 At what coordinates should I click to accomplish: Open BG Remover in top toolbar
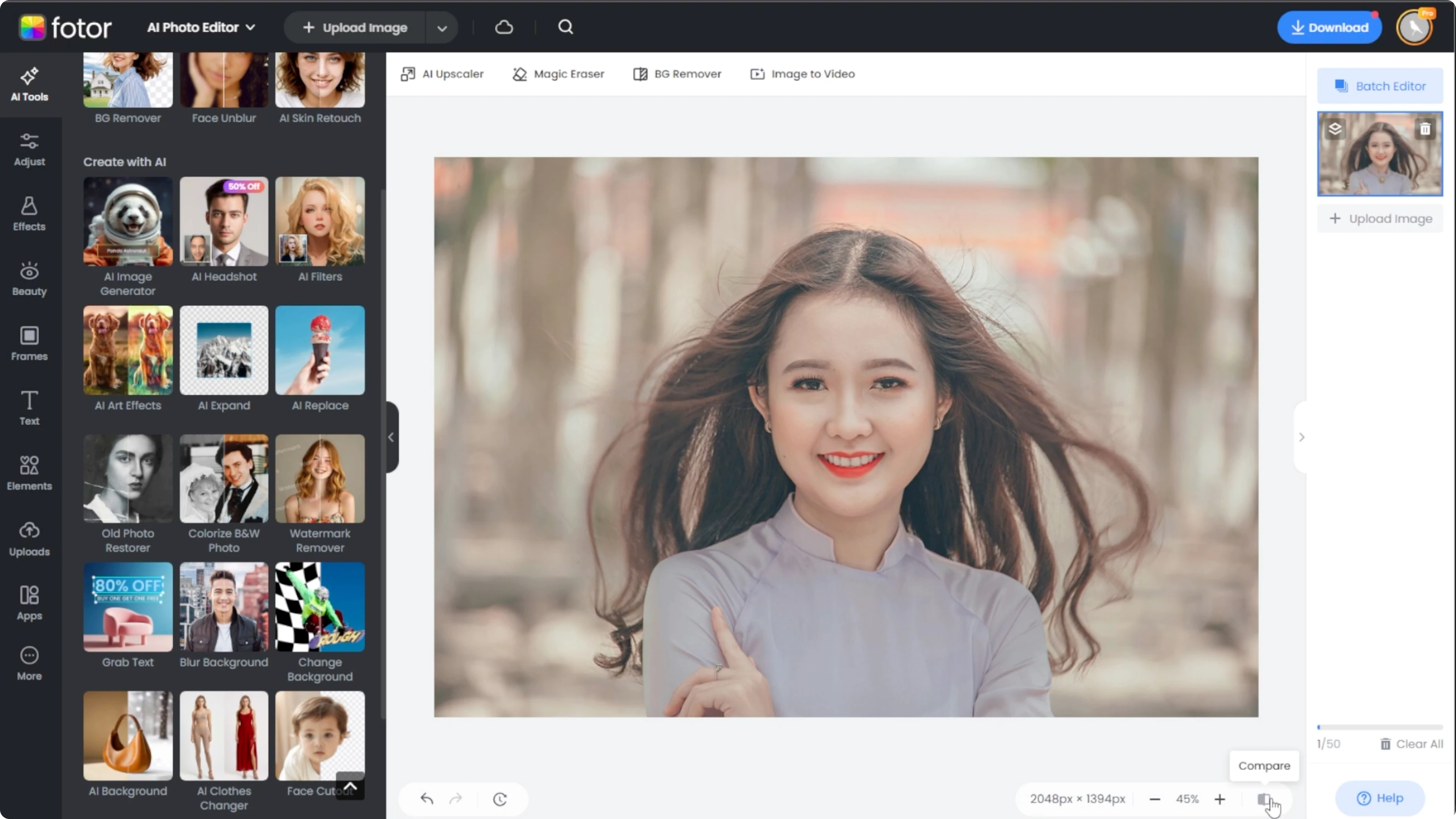click(x=677, y=74)
